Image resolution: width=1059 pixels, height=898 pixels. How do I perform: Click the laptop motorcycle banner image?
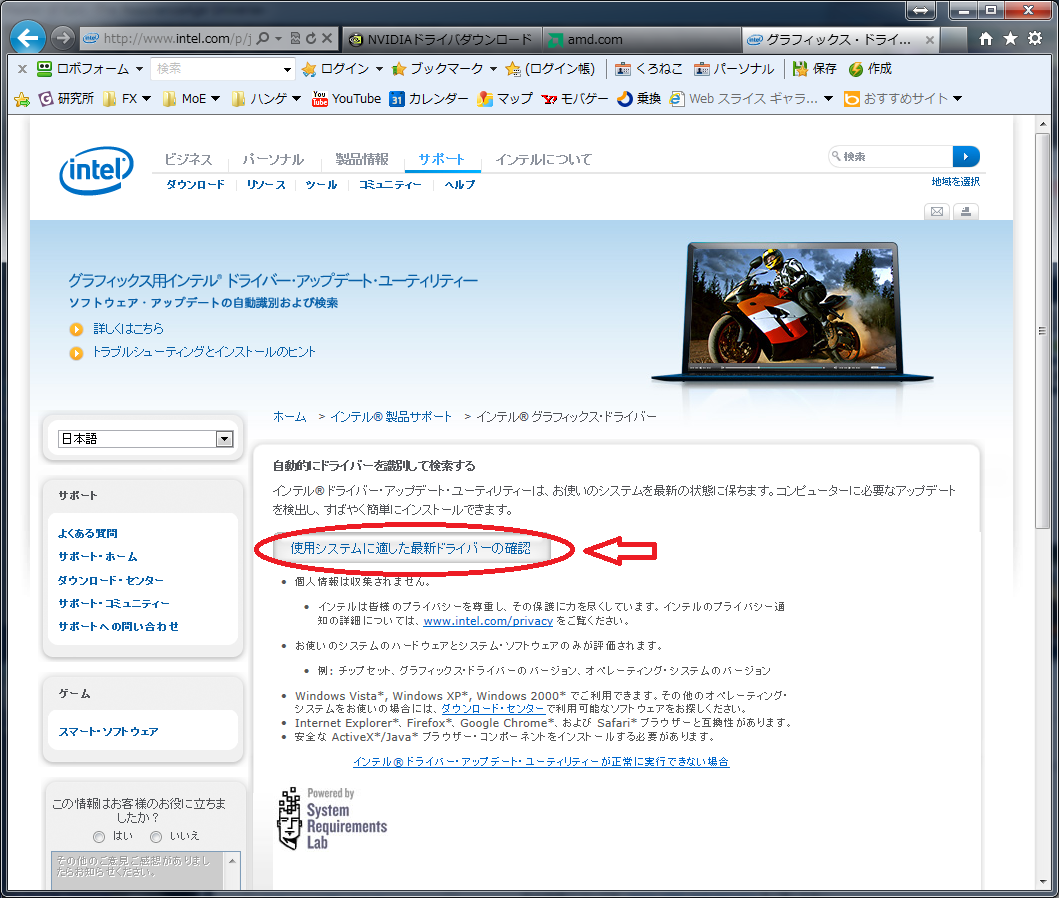tap(792, 312)
